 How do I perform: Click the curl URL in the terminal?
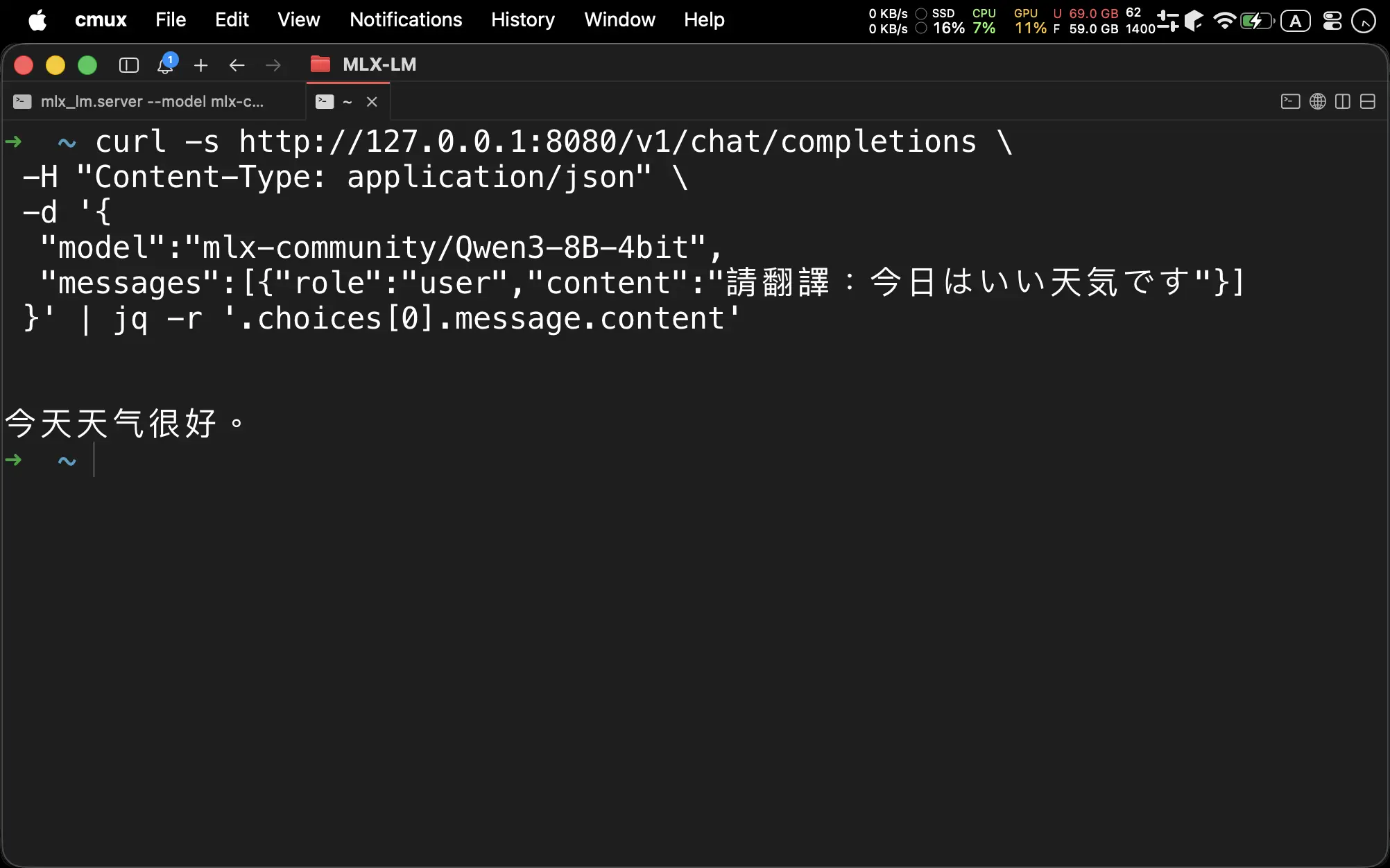[x=608, y=142]
